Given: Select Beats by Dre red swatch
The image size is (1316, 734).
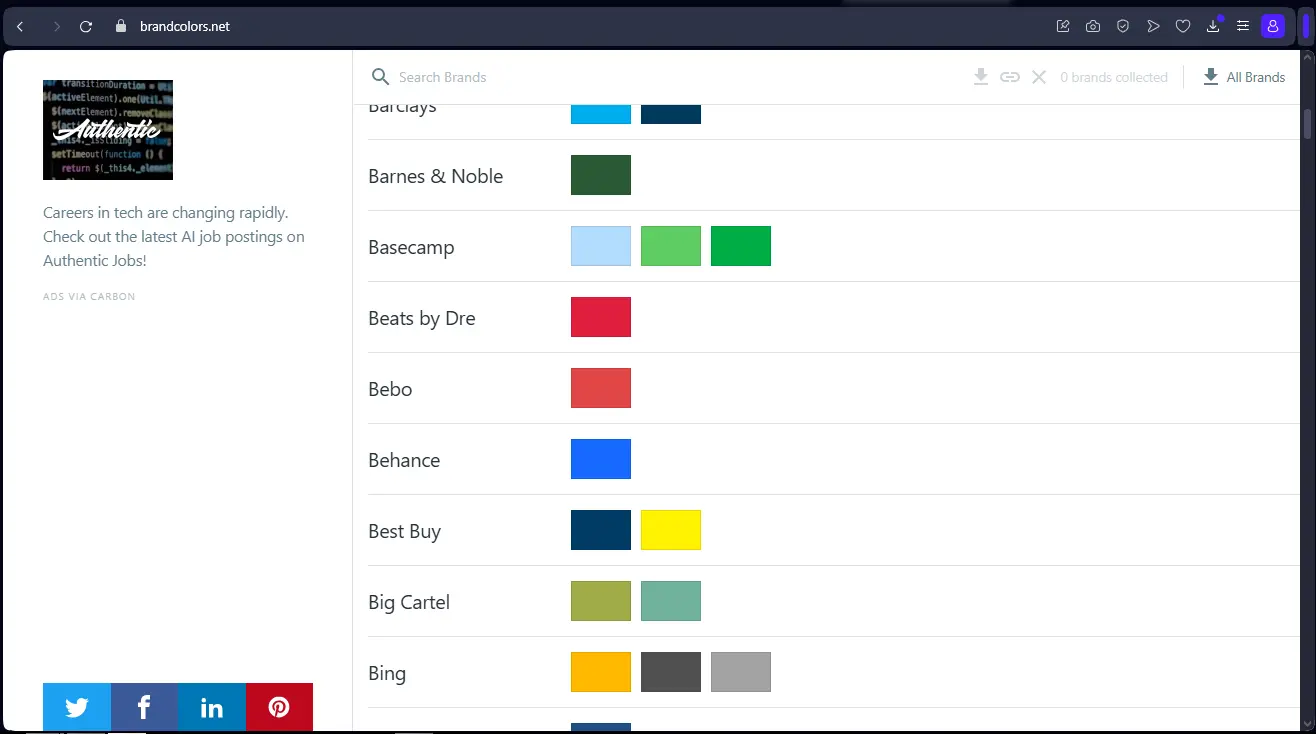Looking at the screenshot, I should (x=601, y=317).
